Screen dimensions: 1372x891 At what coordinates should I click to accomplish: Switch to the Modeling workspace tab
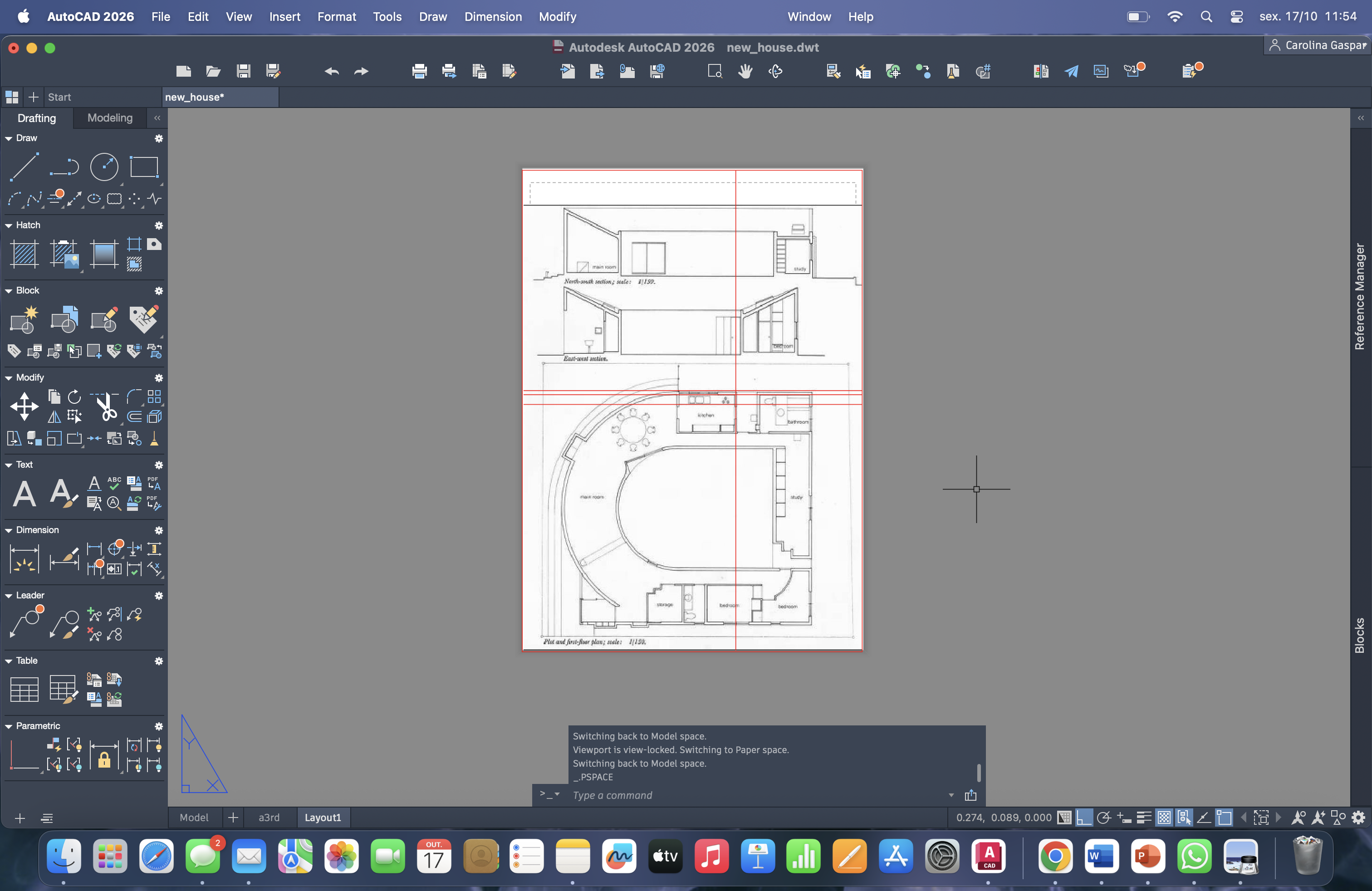point(109,117)
